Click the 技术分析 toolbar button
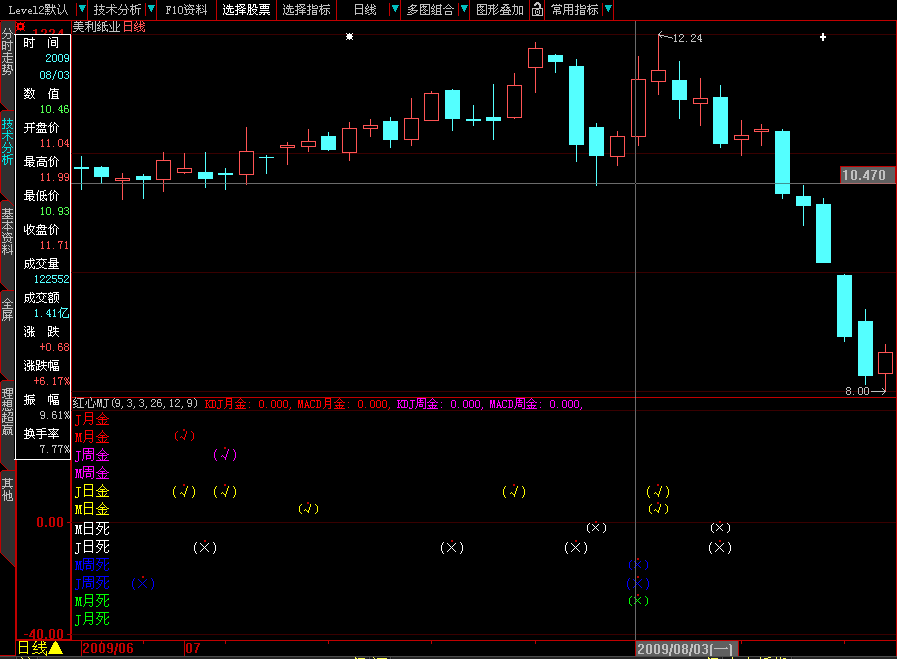Screen dimensions: 897x659 (117, 10)
